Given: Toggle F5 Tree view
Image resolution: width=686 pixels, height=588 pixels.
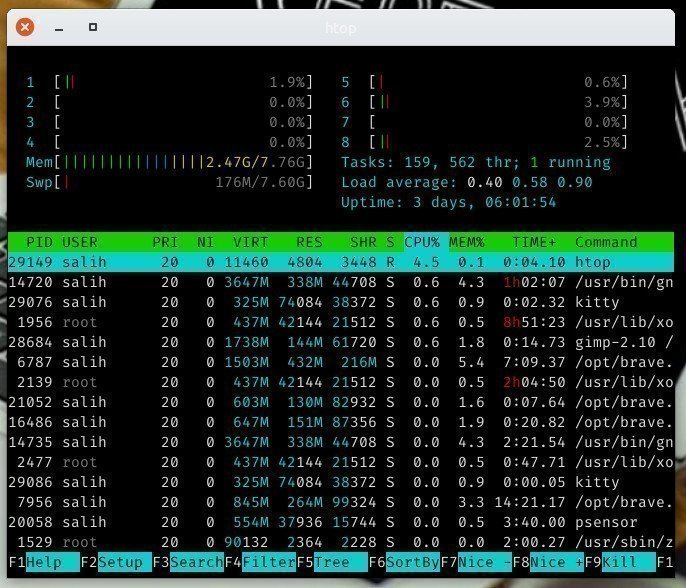Looking at the screenshot, I should [338, 562].
